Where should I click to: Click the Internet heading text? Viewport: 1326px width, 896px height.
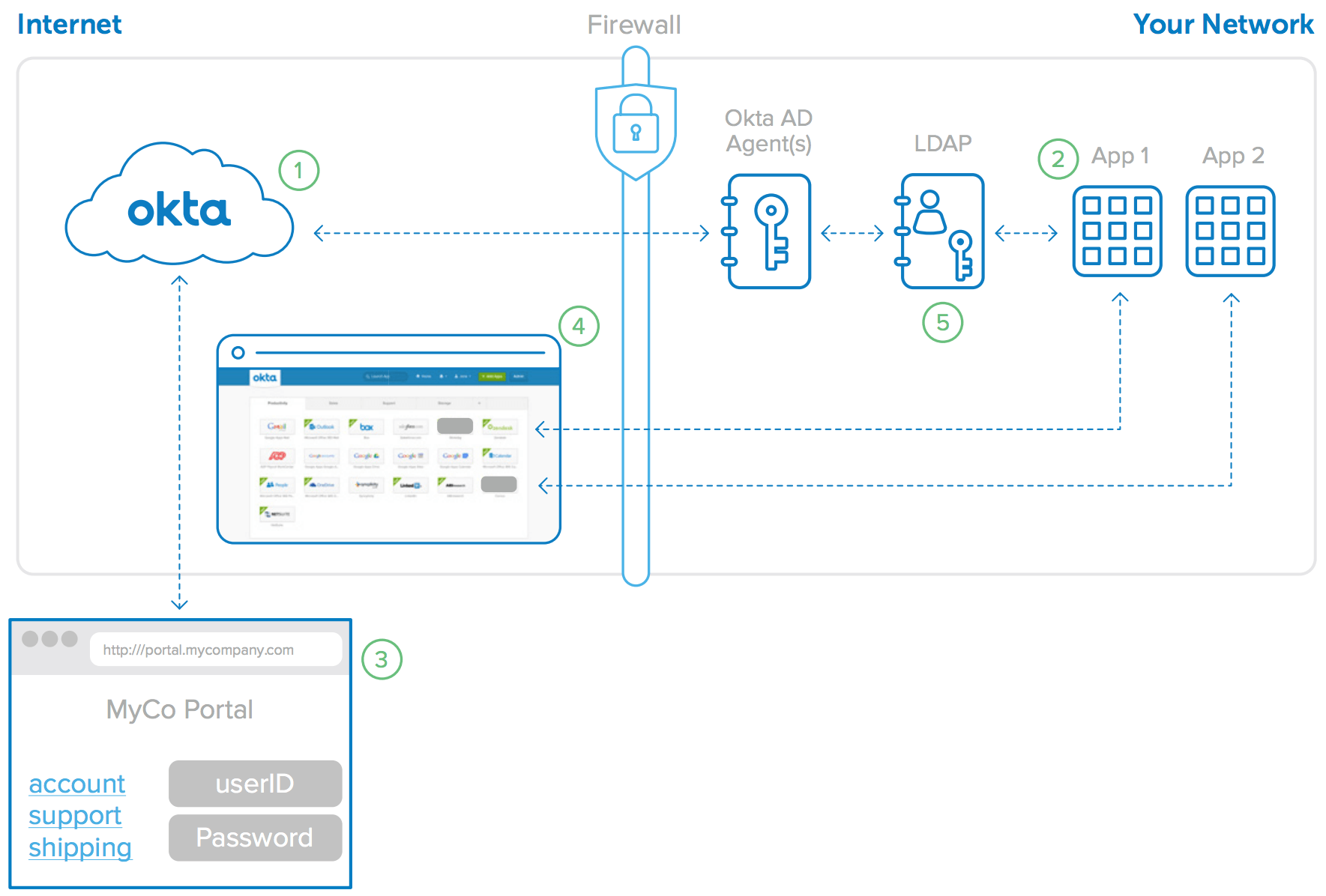pyautogui.click(x=69, y=25)
